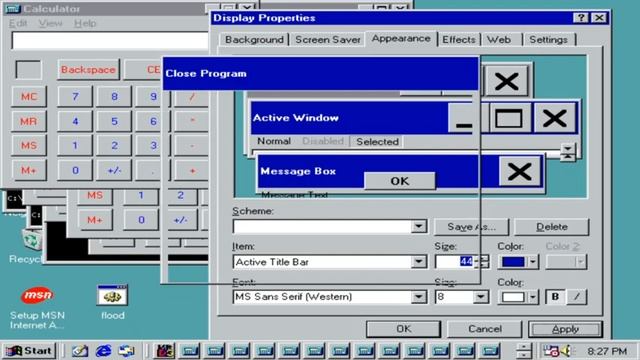The width and height of the screenshot is (640, 360).
Task: Click the Delete scheme button
Action: click(x=551, y=227)
